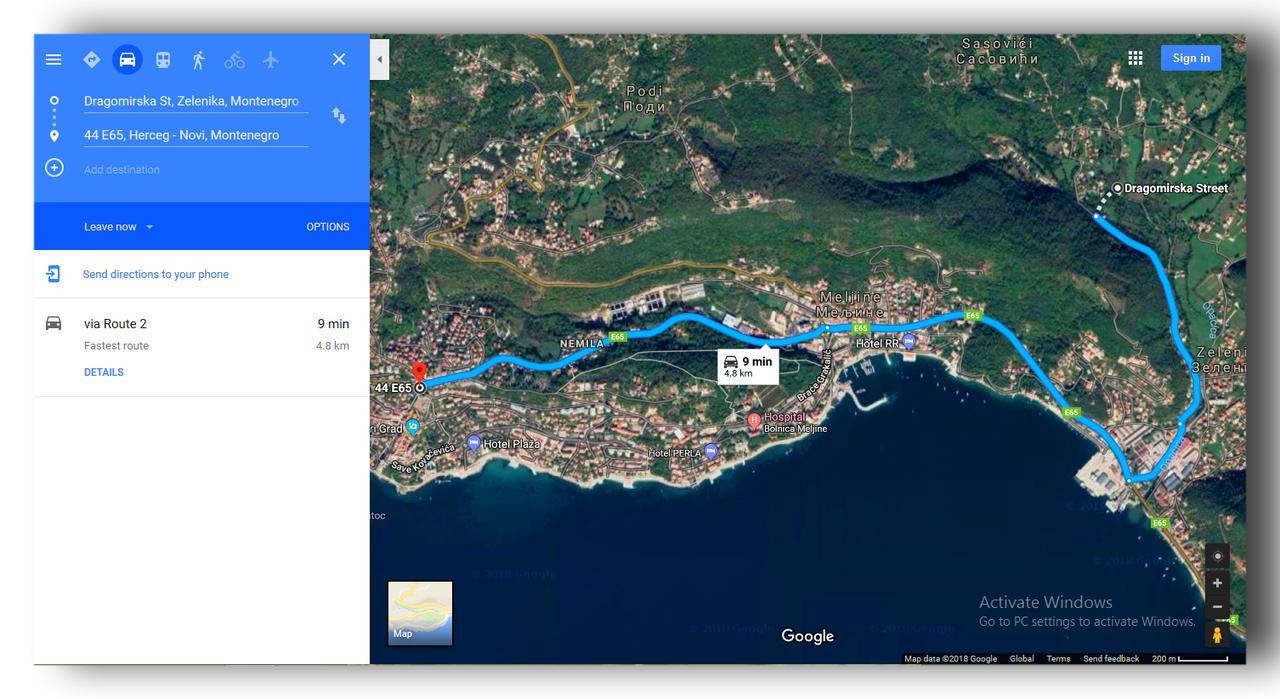
Task: Click the Add destination text
Action: [x=121, y=170]
